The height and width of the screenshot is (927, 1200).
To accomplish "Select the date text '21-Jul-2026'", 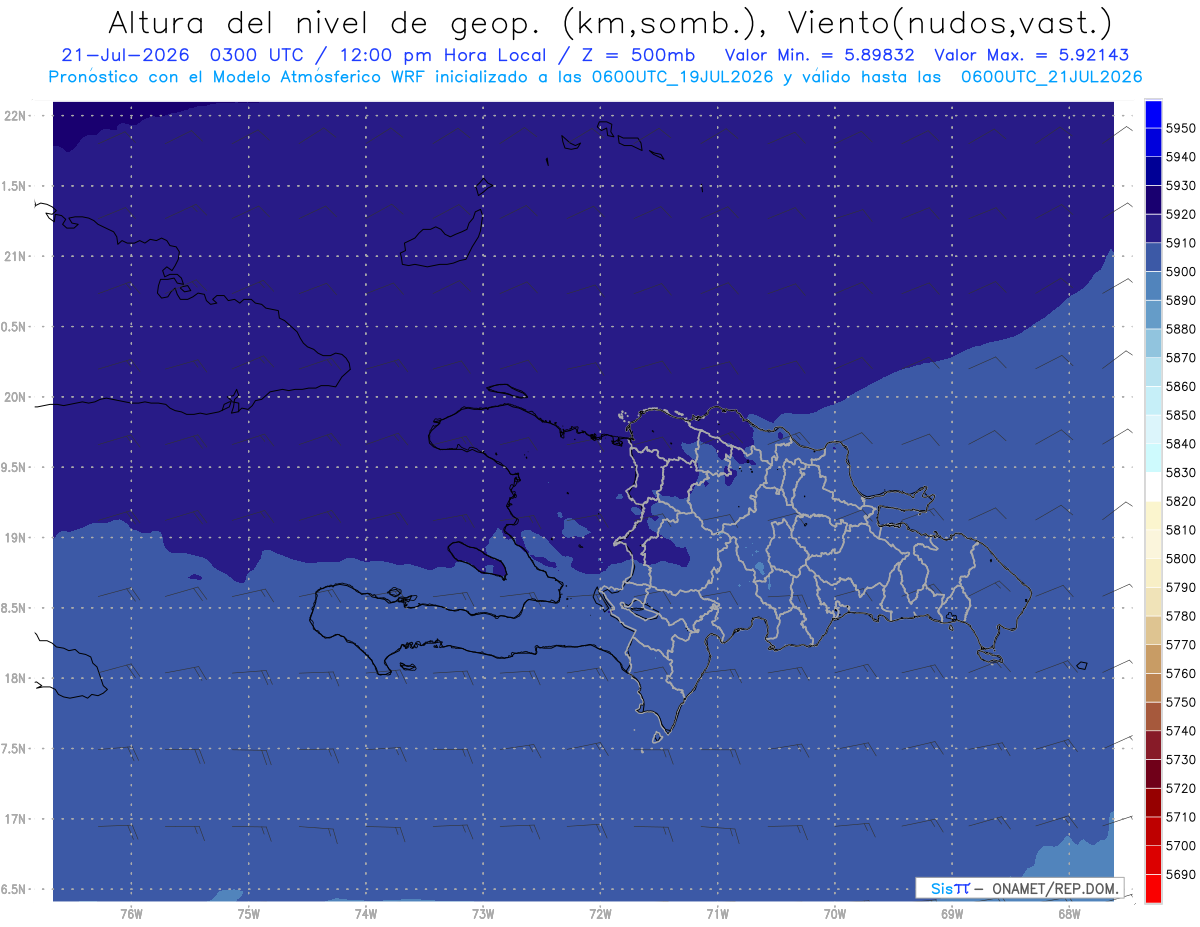I will (125, 56).
